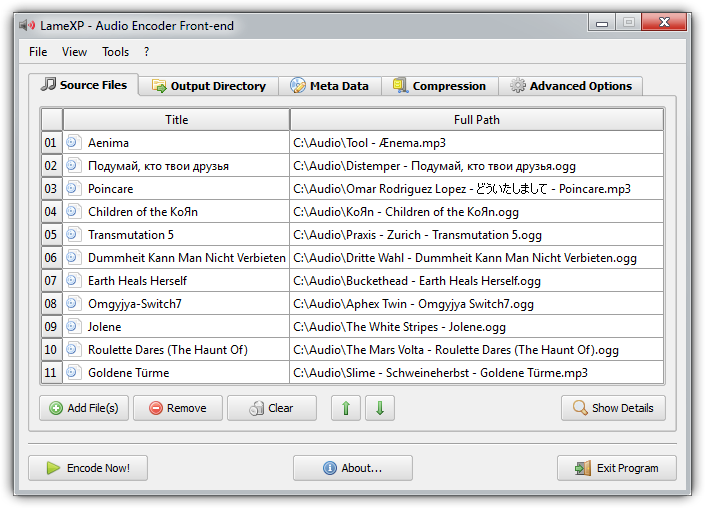Select row number 06 header
The image size is (705, 508).
pyautogui.click(x=51, y=258)
